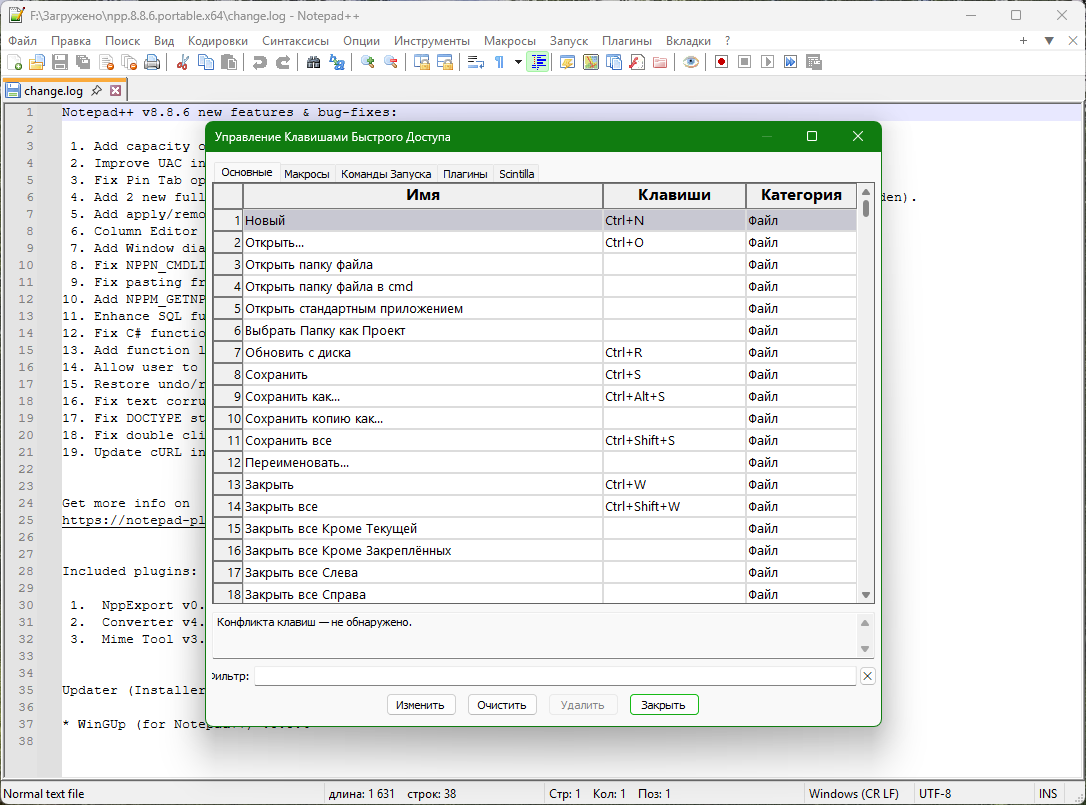
Task: Toggle file monitoring eye icon
Action: 690,62
